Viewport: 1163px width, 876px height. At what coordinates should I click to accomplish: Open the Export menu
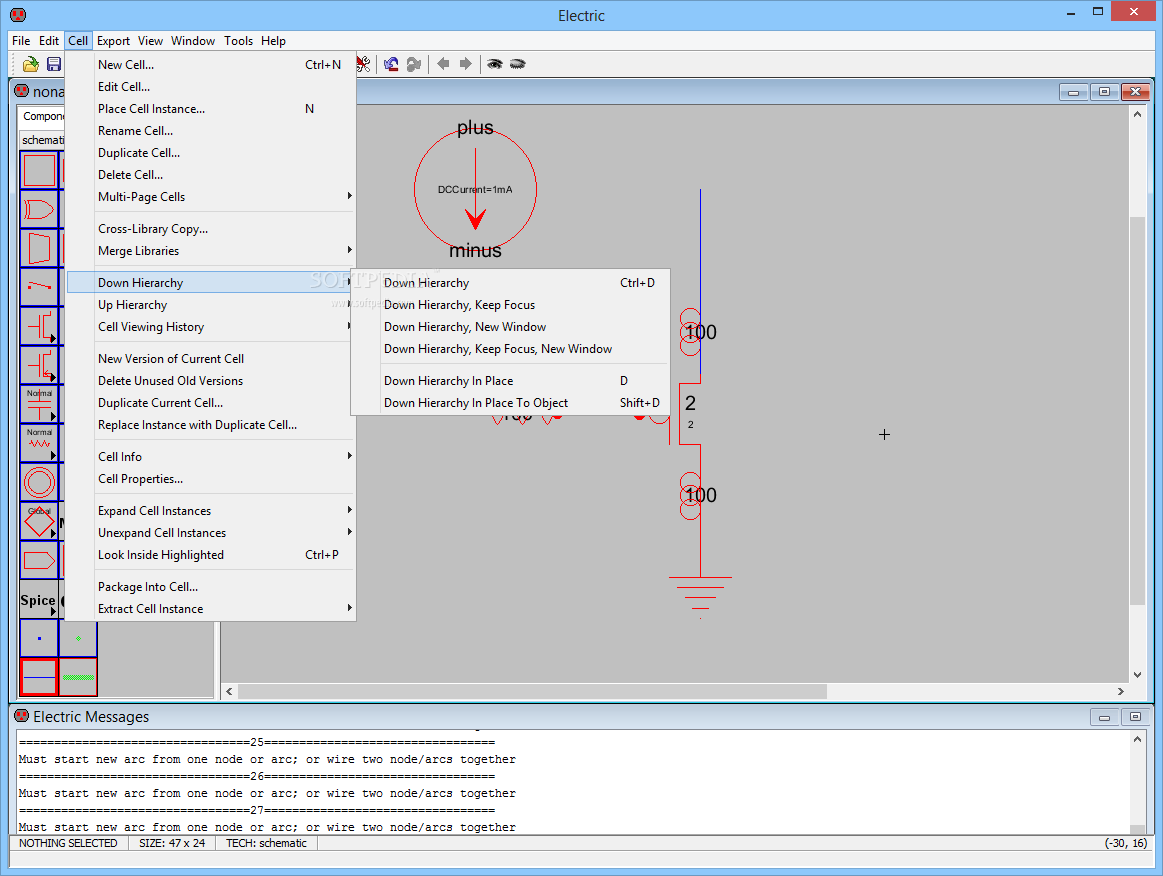point(113,41)
